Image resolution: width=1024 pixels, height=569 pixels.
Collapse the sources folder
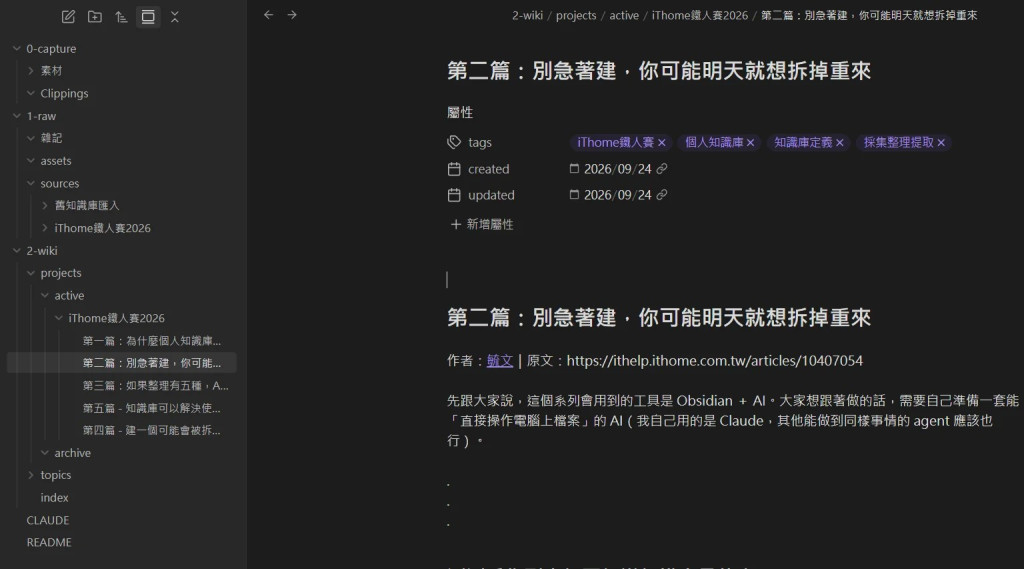tap(31, 183)
